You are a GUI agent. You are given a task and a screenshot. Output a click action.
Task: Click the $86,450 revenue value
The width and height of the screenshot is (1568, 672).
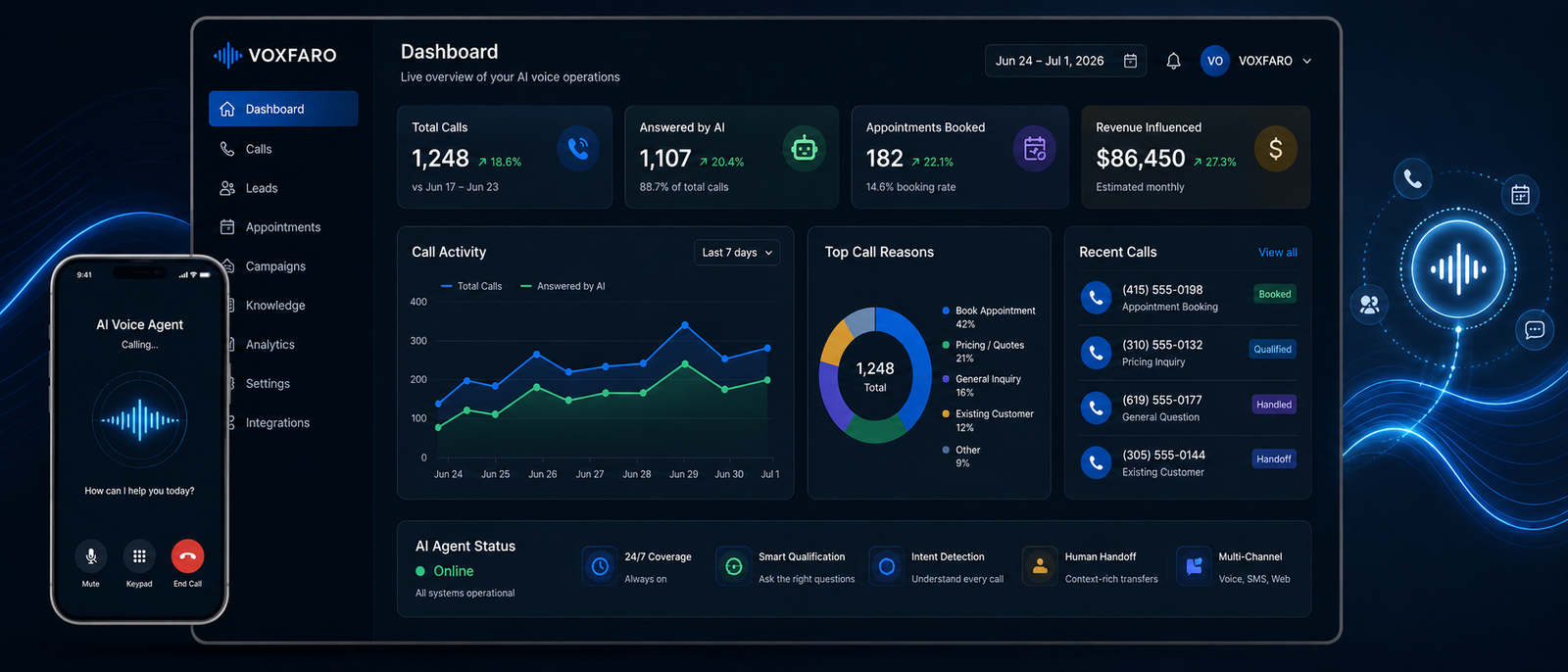[1141, 159]
